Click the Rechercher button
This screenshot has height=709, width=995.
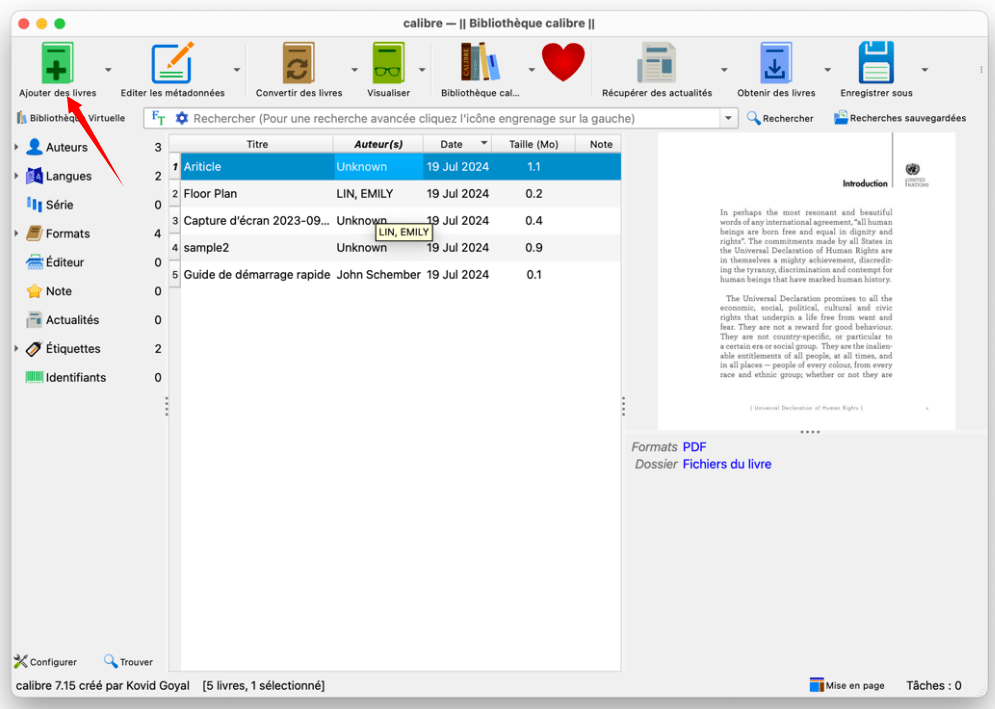[780, 118]
